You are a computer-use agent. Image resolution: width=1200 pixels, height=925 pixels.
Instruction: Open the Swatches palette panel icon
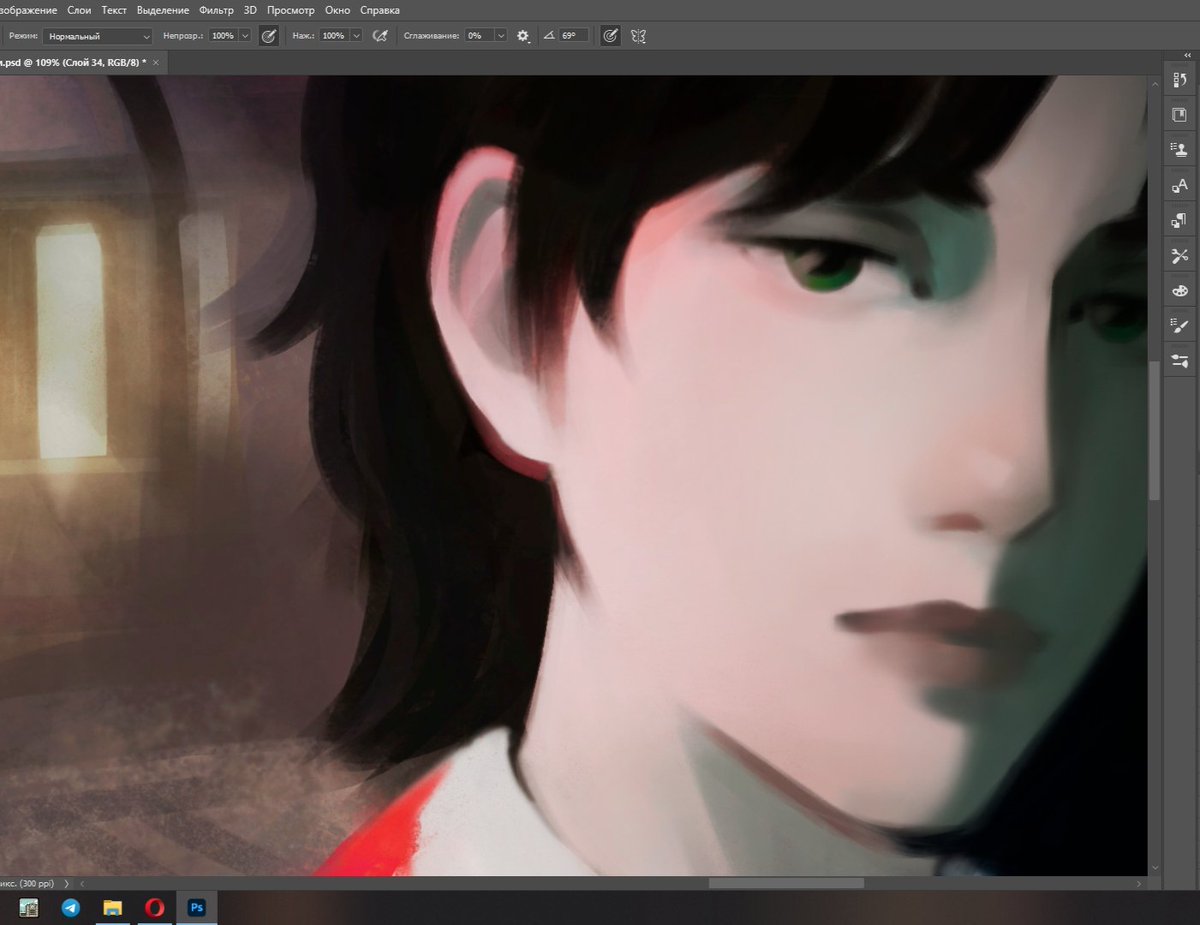pos(1180,291)
